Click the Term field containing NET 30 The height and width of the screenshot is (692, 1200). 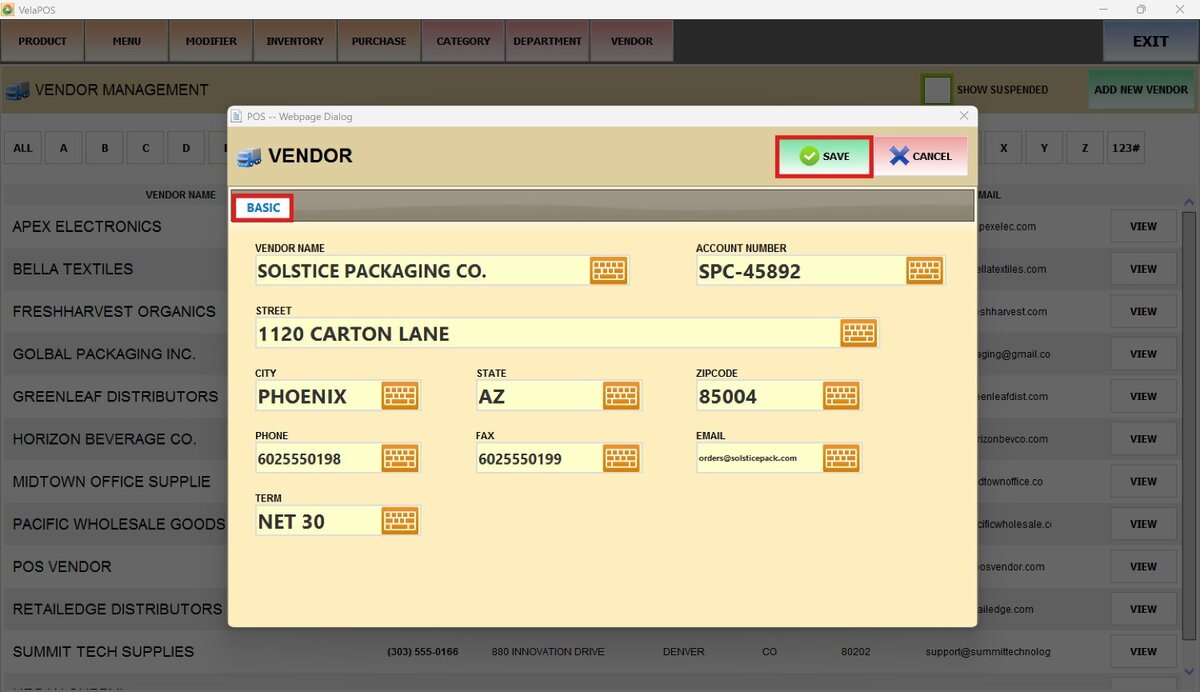click(318, 521)
